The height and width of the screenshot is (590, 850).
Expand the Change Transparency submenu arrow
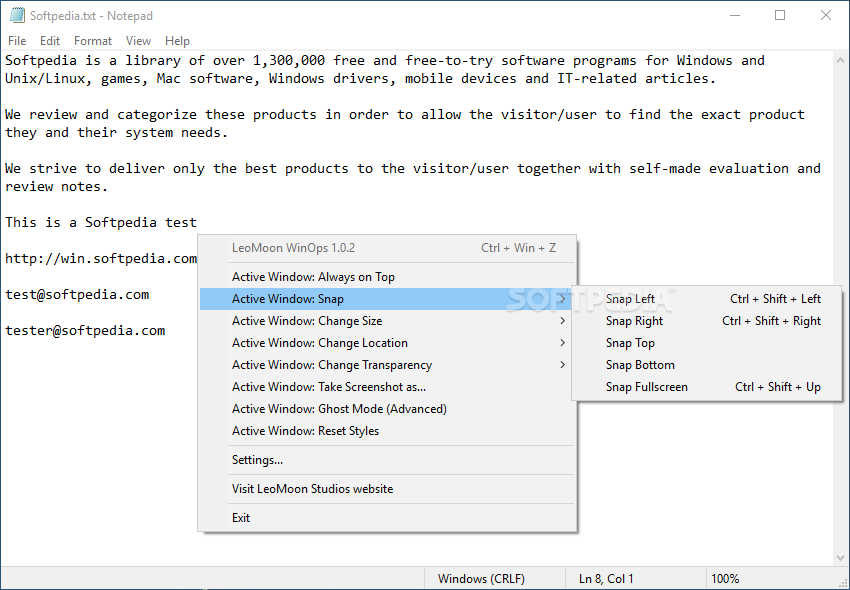click(x=563, y=365)
